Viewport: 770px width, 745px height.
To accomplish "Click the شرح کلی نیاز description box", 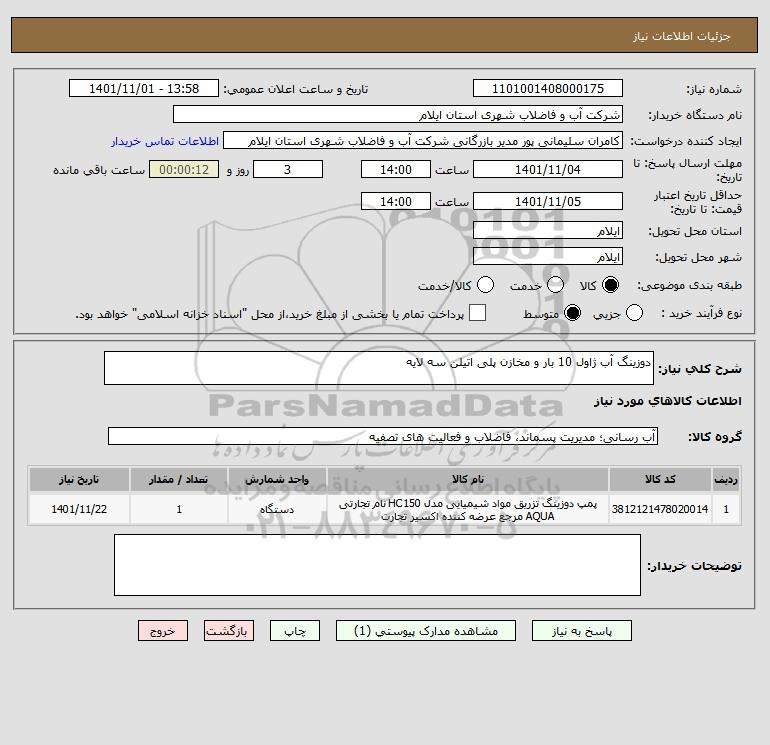I will pyautogui.click(x=379, y=368).
